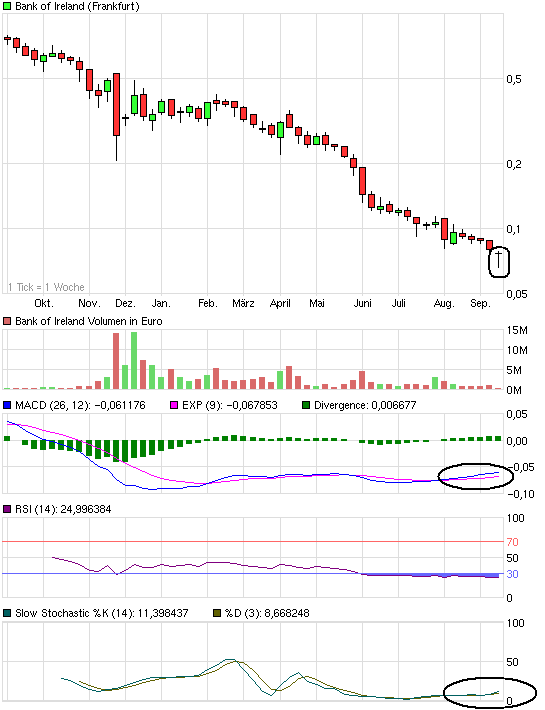The image size is (545, 710).
Task: Click the Slow Stochastic %K (14) value text
Action: coord(101,613)
